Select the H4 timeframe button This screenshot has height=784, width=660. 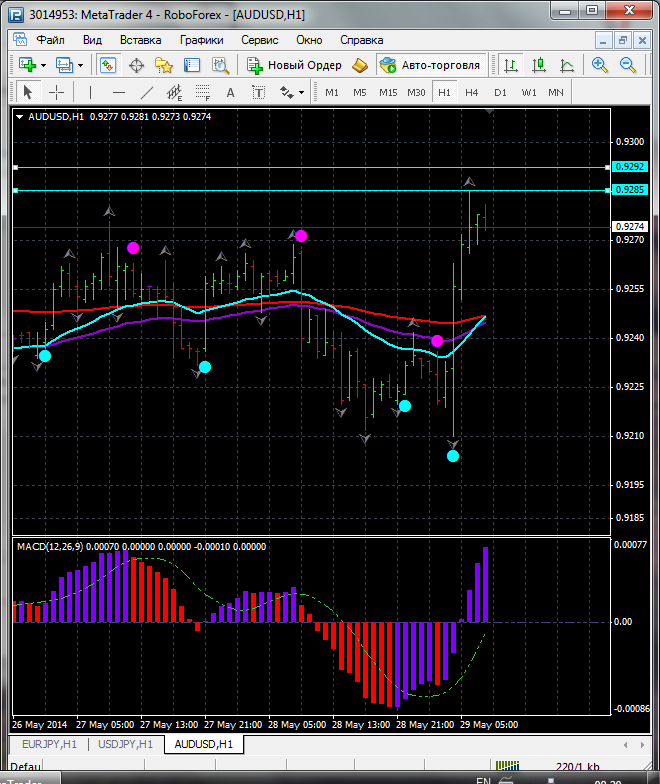472,92
